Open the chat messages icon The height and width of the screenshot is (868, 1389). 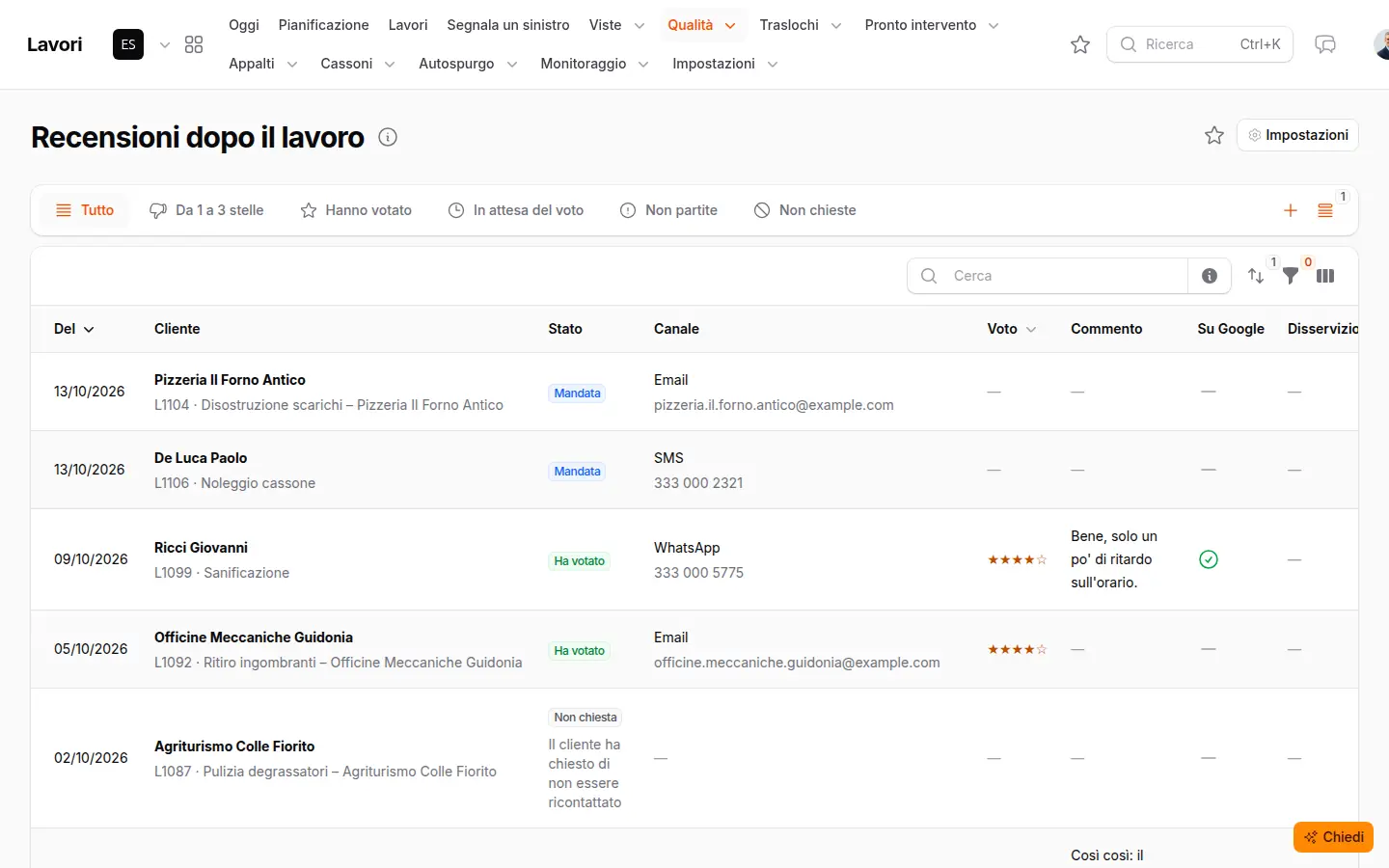(1325, 44)
